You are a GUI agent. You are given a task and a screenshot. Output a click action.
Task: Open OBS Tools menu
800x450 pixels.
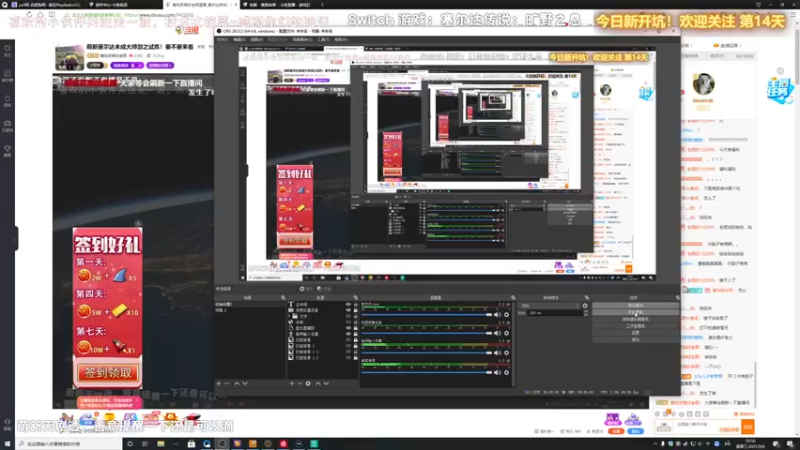click(x=323, y=39)
